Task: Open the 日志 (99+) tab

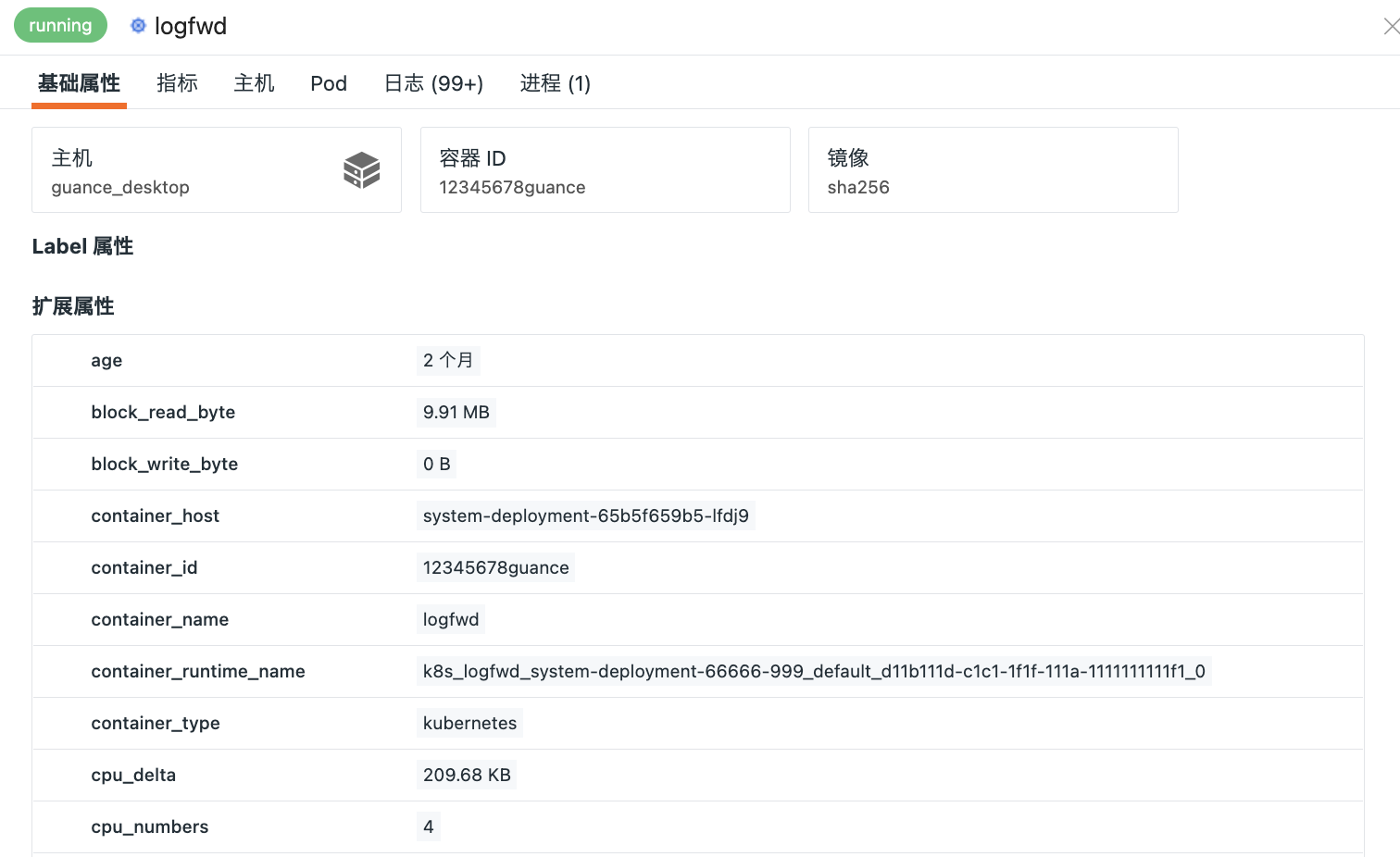Action: (433, 83)
